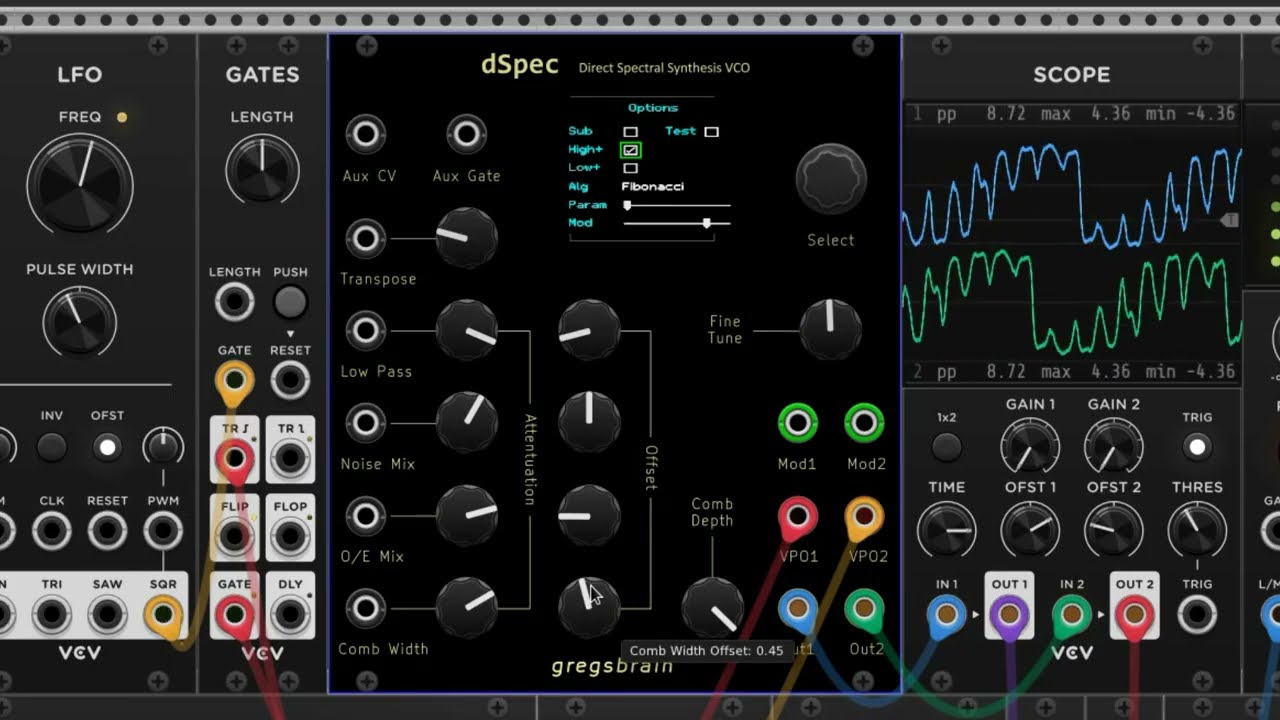The width and height of the screenshot is (1280, 720).
Task: Click the FLOP output jack on GATES
Action: (290, 537)
